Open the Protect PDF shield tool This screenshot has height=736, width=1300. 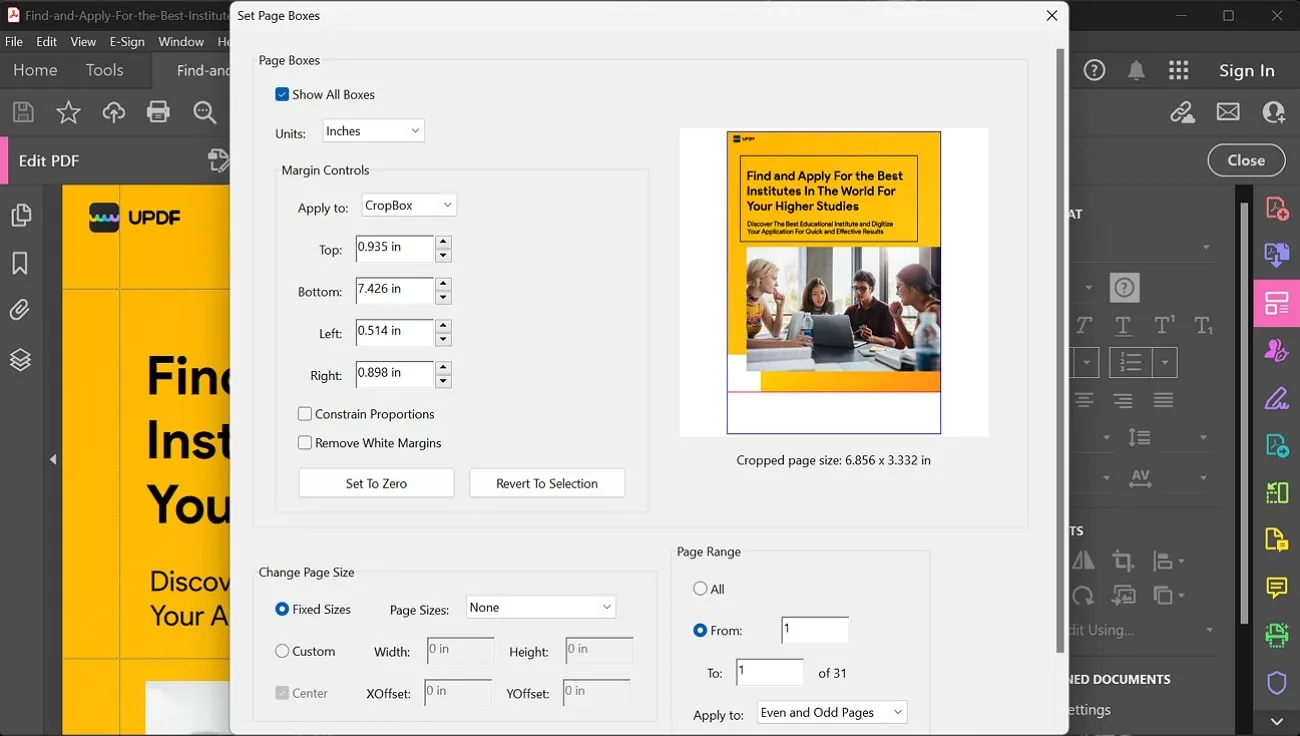point(1276,682)
